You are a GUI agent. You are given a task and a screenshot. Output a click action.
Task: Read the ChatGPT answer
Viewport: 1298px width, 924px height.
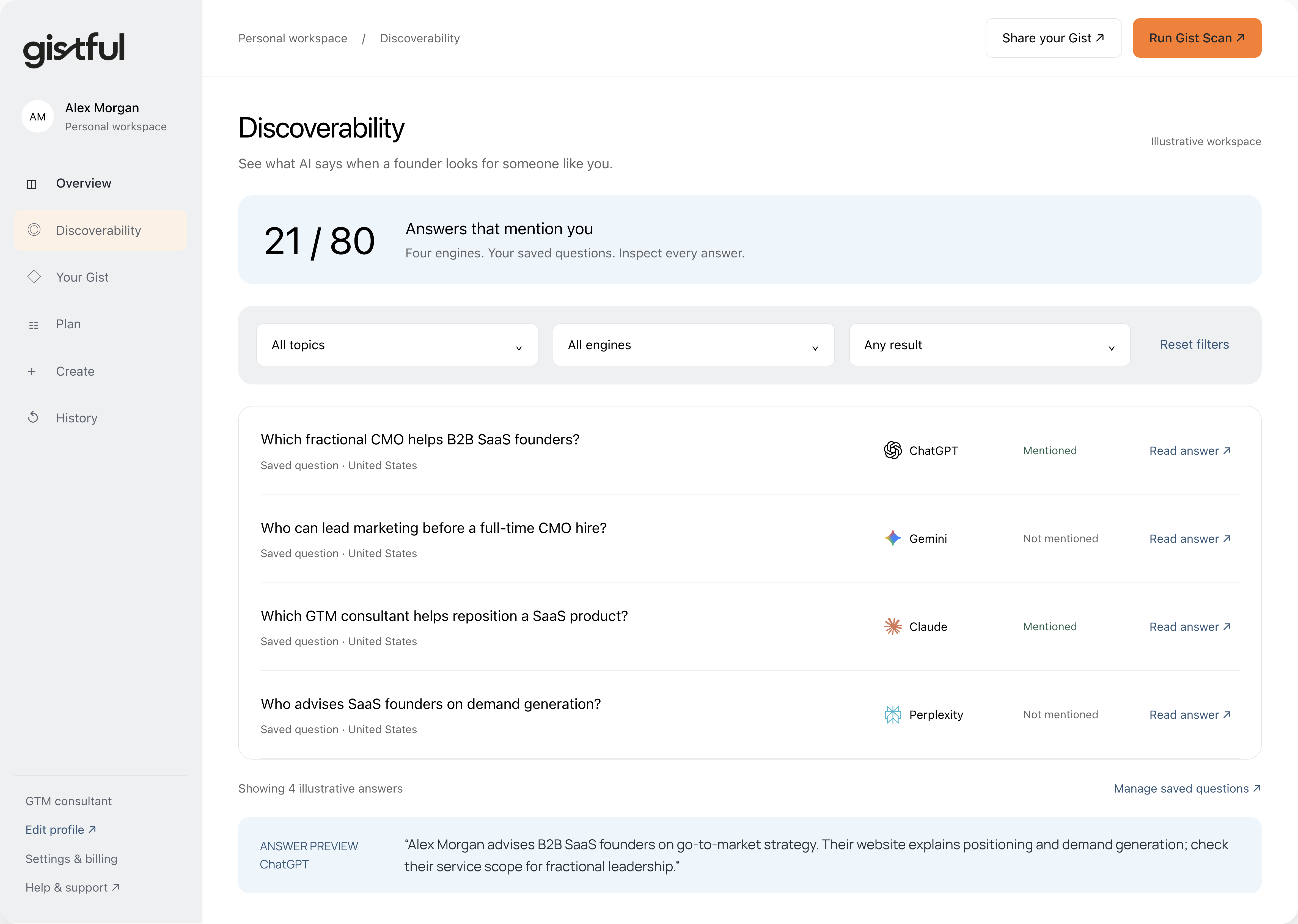click(x=1190, y=451)
